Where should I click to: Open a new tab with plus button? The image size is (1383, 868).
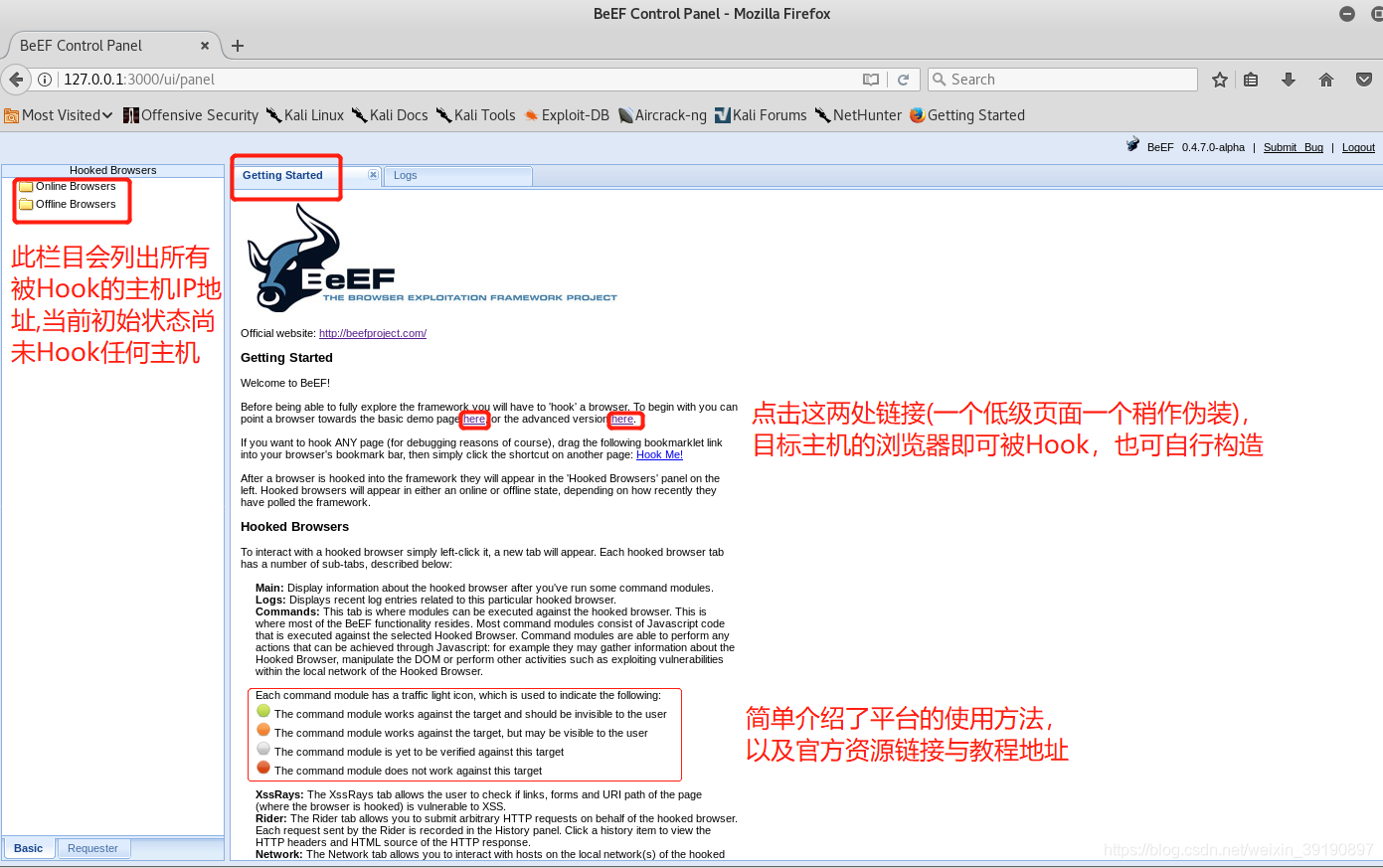pos(238,46)
